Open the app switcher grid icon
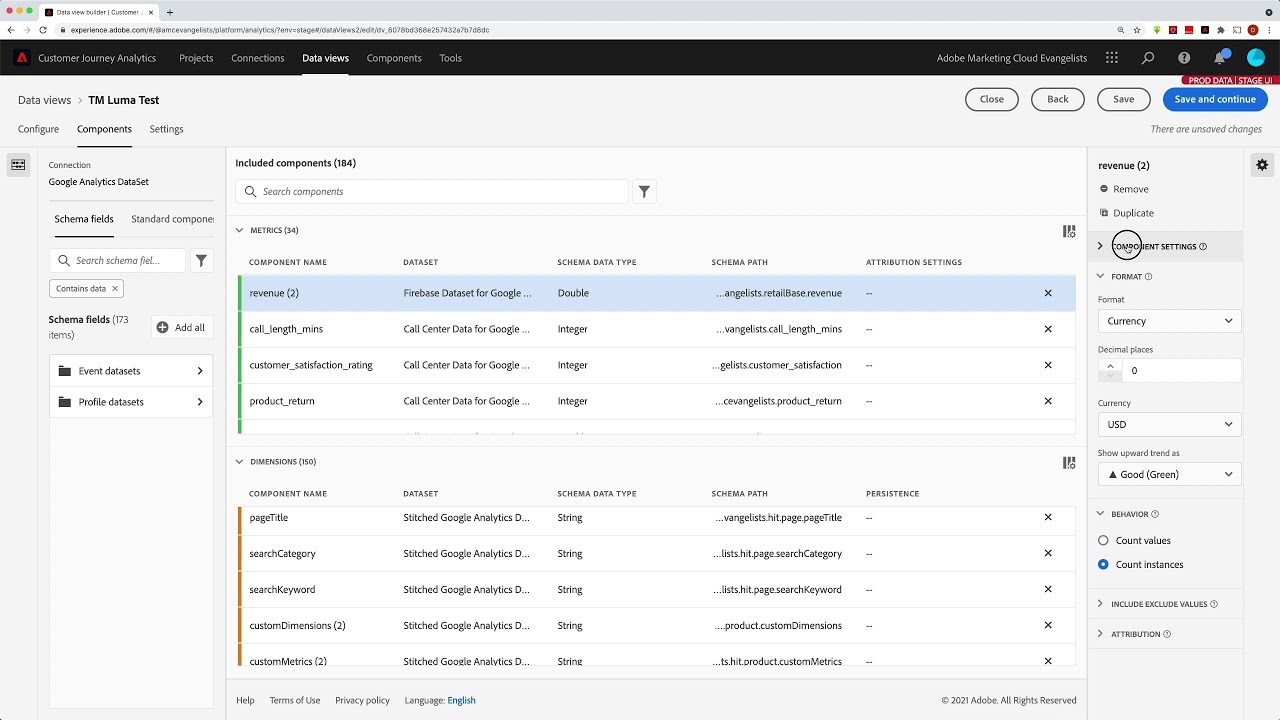The image size is (1280, 720). (x=1112, y=58)
